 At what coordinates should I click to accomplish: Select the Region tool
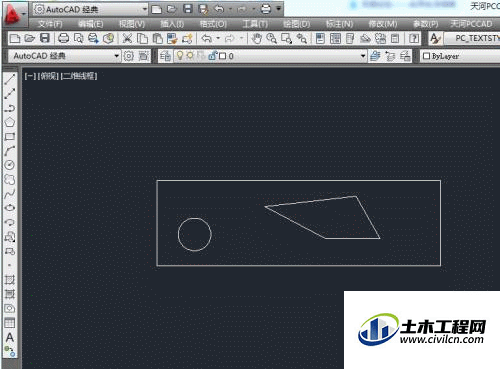tap(10, 308)
